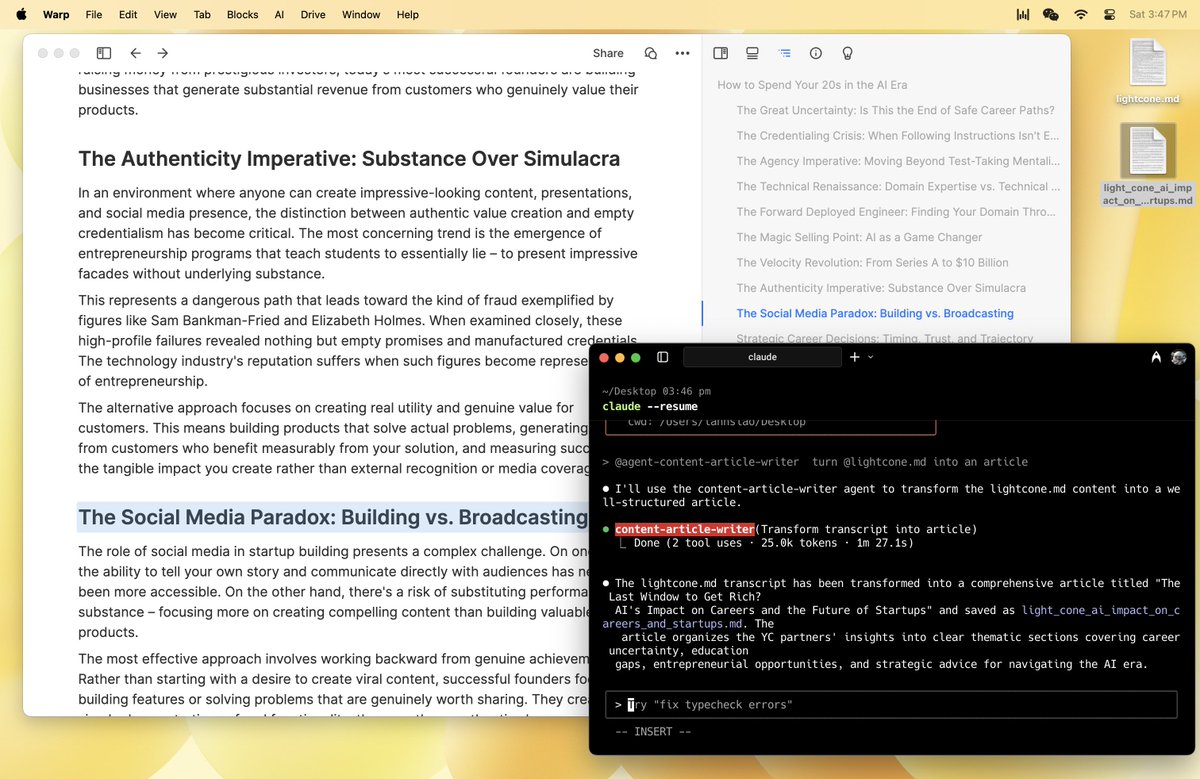The image size is (1200, 779).
Task: Click the -- INSERT -- mode indicator in terminal
Action: point(652,732)
